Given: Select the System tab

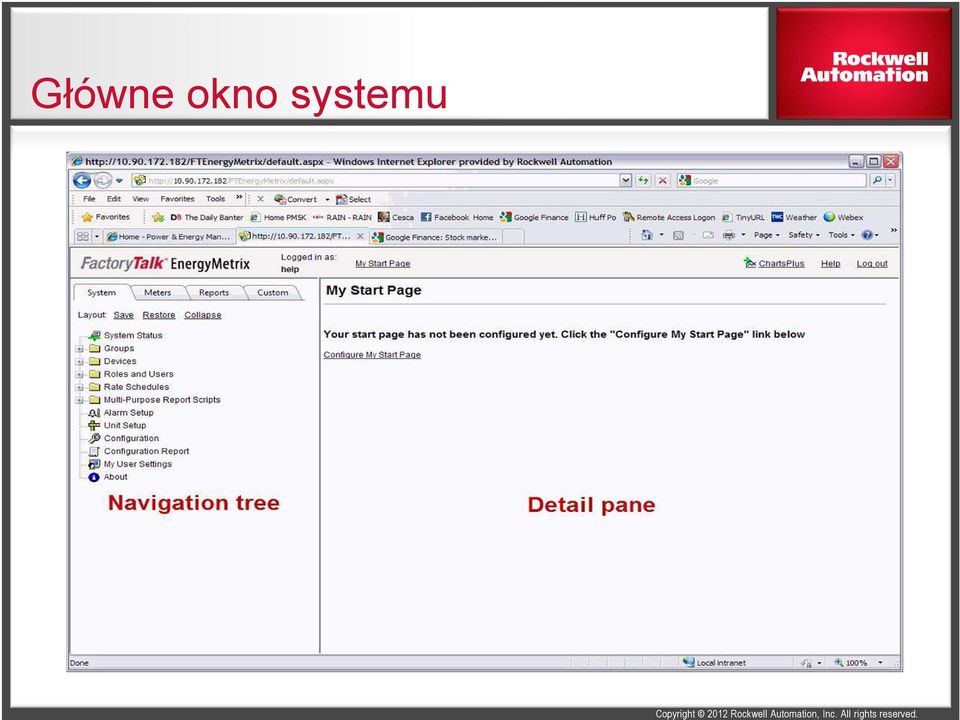Looking at the screenshot, I should coord(102,293).
